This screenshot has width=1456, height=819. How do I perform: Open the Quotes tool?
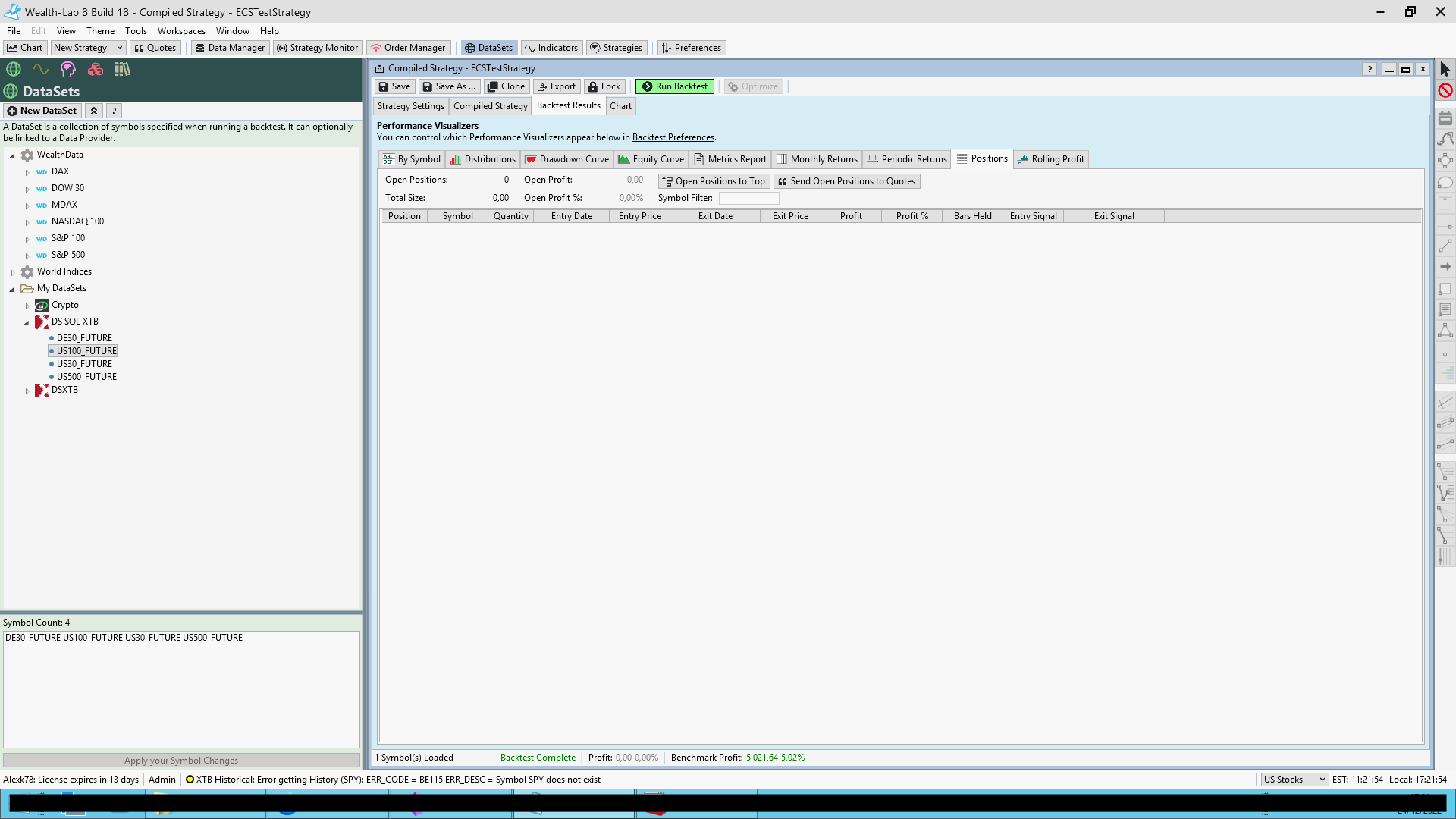pyautogui.click(x=155, y=48)
